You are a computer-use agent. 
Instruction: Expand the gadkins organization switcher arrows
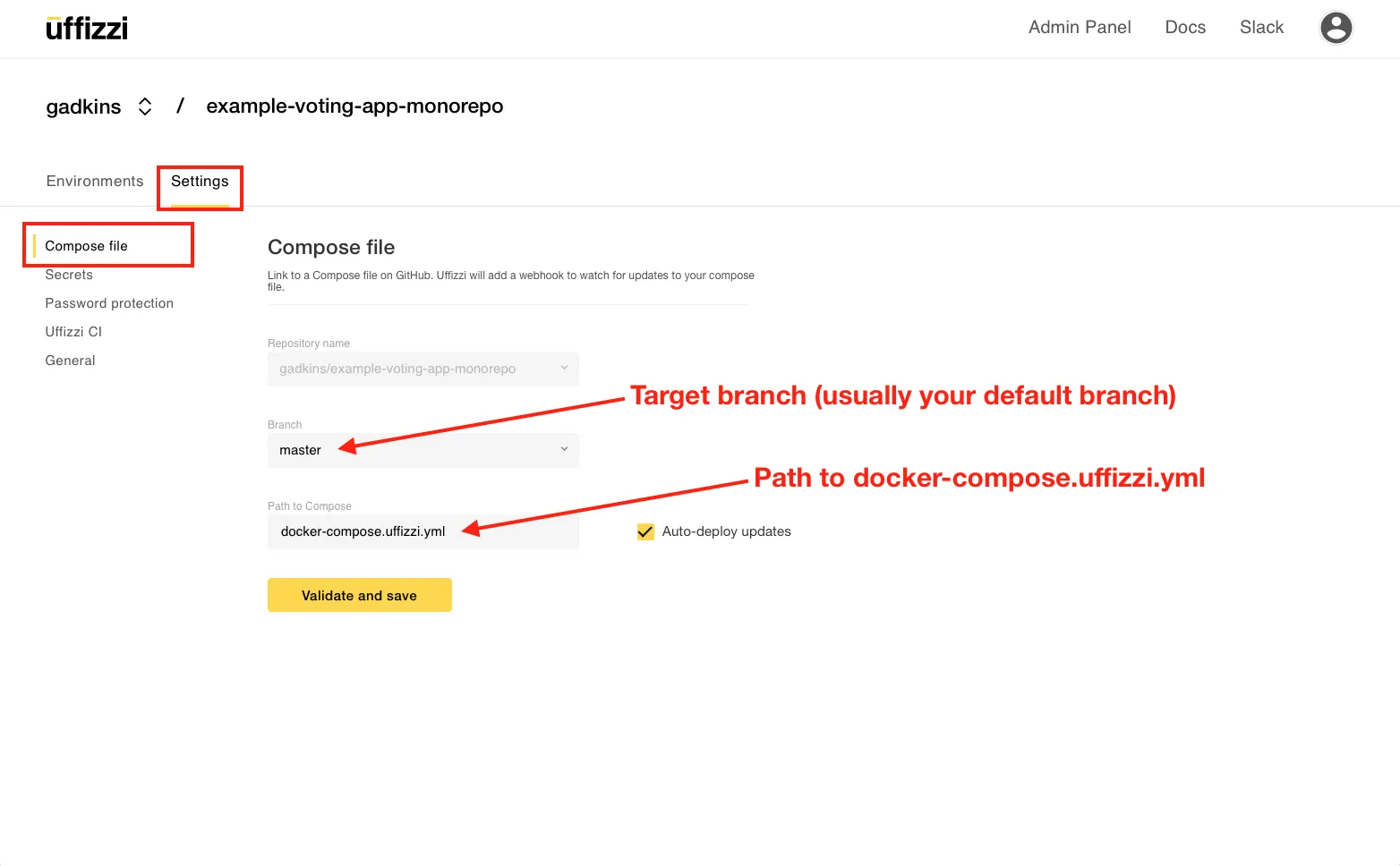[x=145, y=106]
